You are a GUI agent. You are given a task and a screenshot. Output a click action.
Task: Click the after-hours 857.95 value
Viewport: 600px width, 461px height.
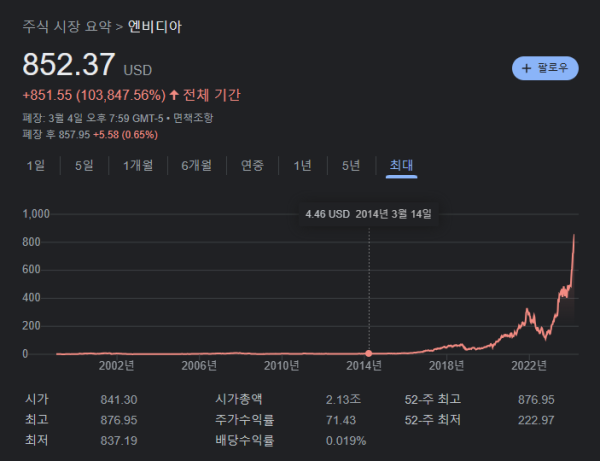tap(74, 135)
